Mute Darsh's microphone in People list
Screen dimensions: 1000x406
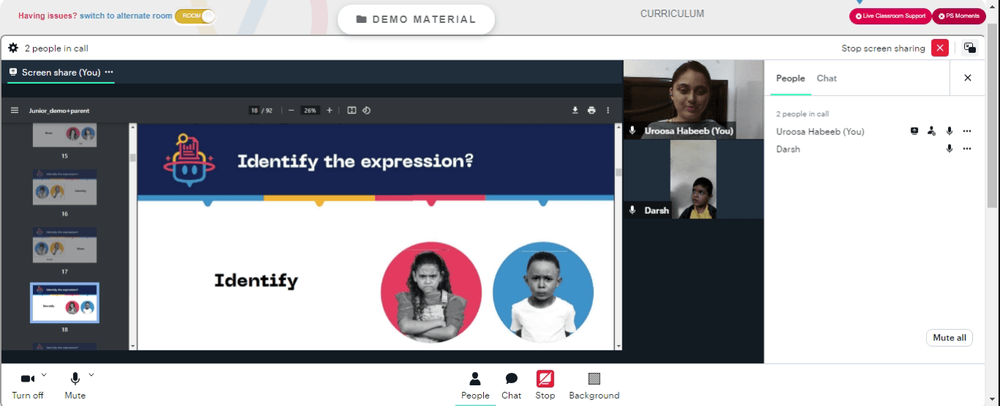(949, 149)
